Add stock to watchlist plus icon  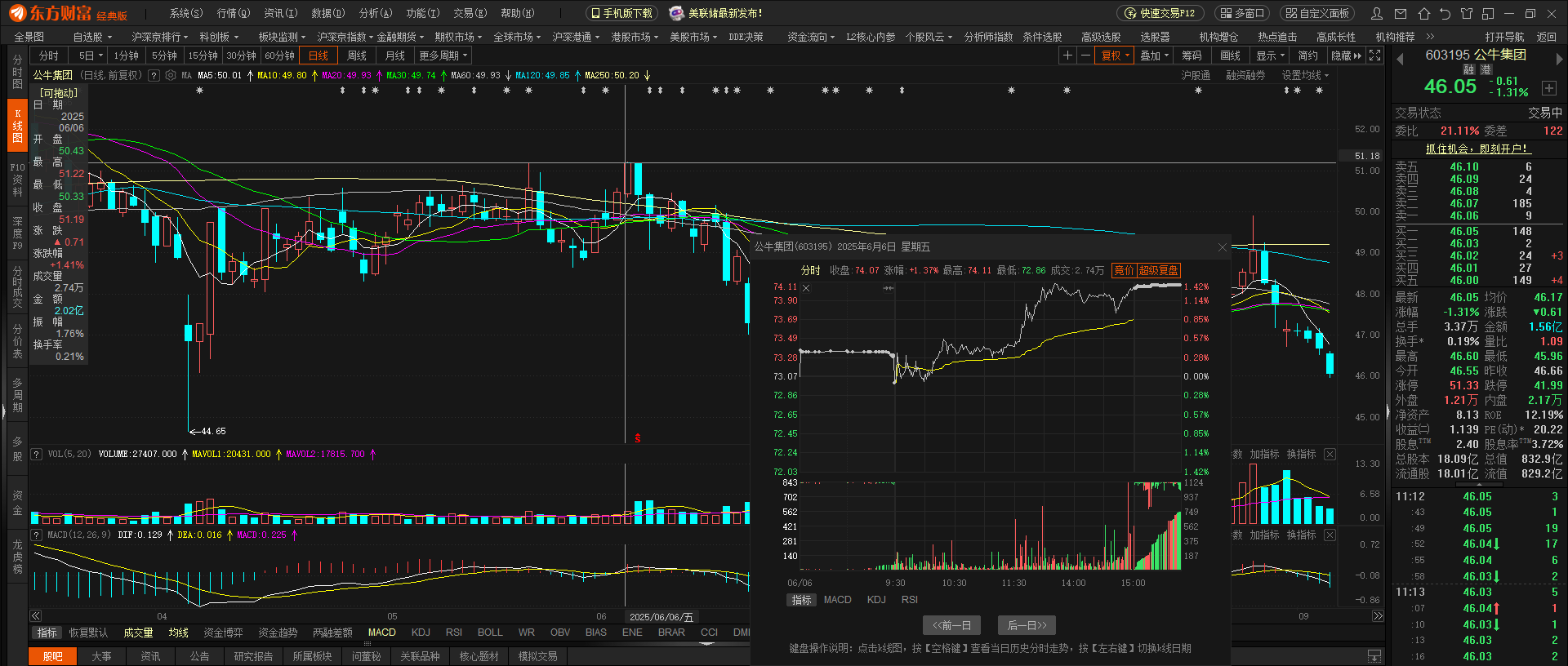click(1549, 88)
